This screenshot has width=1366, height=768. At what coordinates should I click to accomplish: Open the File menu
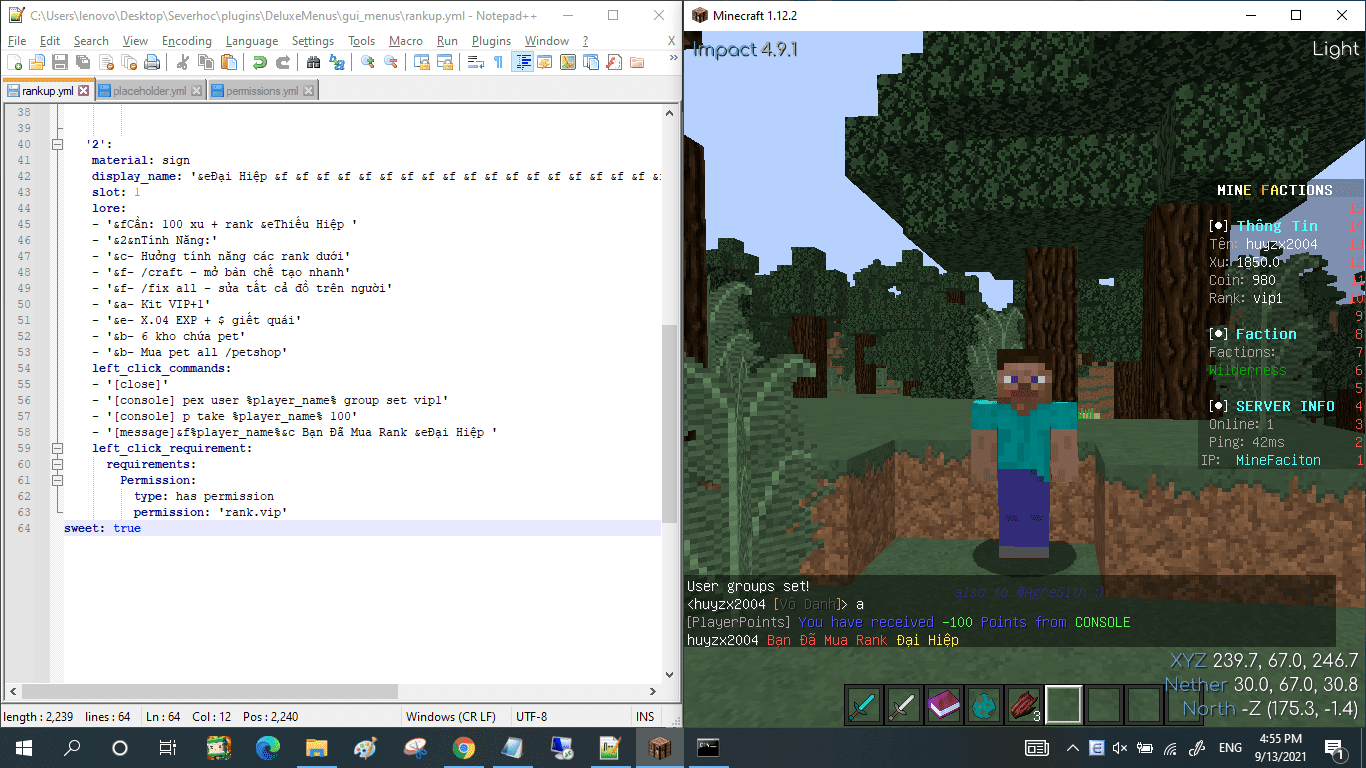tap(17, 41)
